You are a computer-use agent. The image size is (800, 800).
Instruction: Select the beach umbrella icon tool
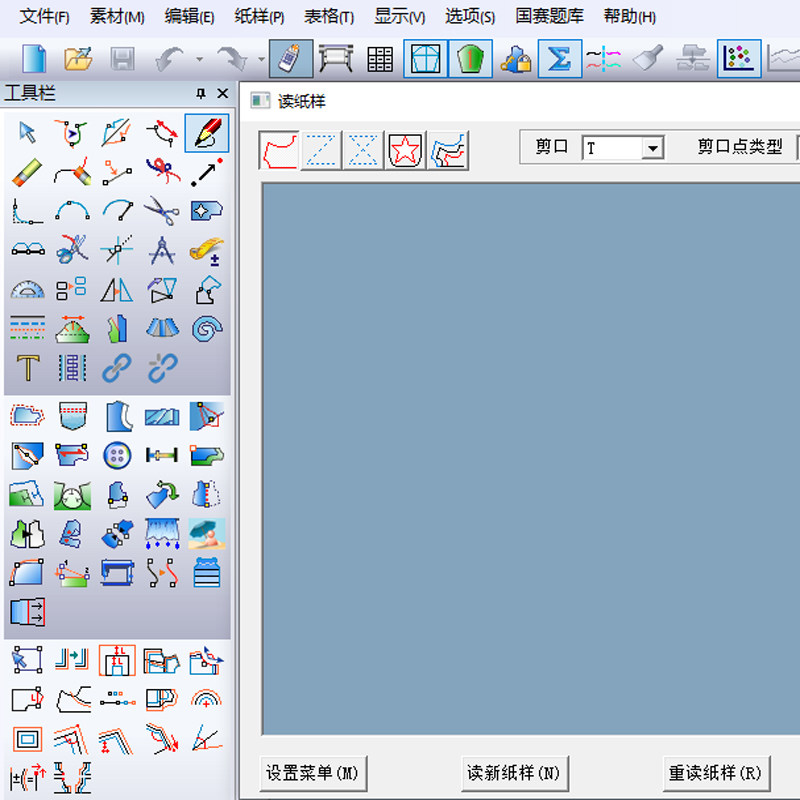click(x=207, y=534)
